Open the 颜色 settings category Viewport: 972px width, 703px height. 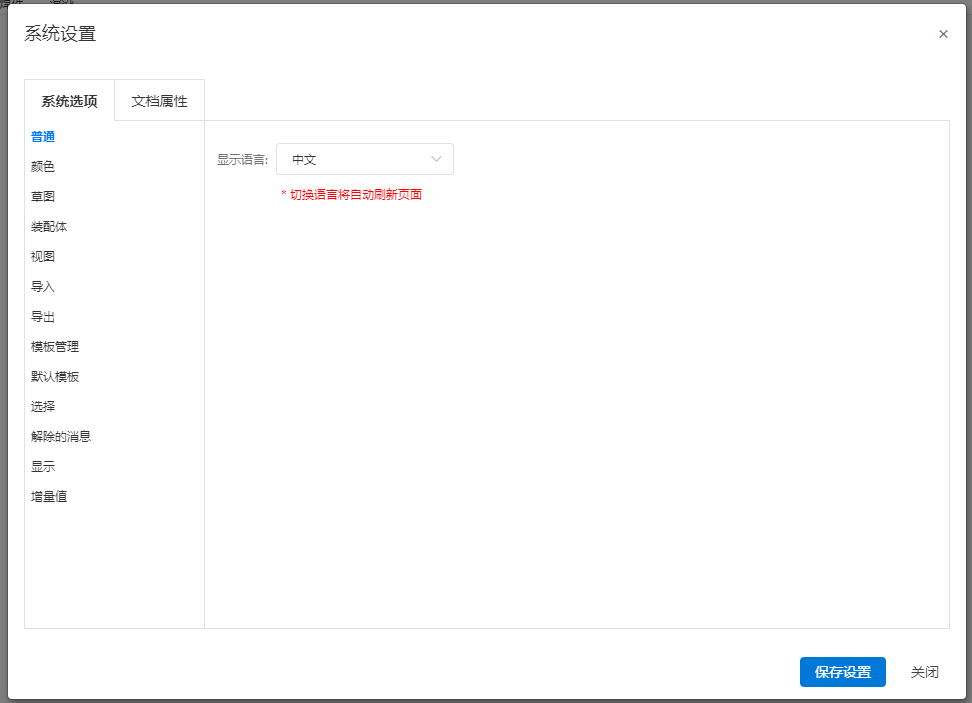[x=43, y=167]
